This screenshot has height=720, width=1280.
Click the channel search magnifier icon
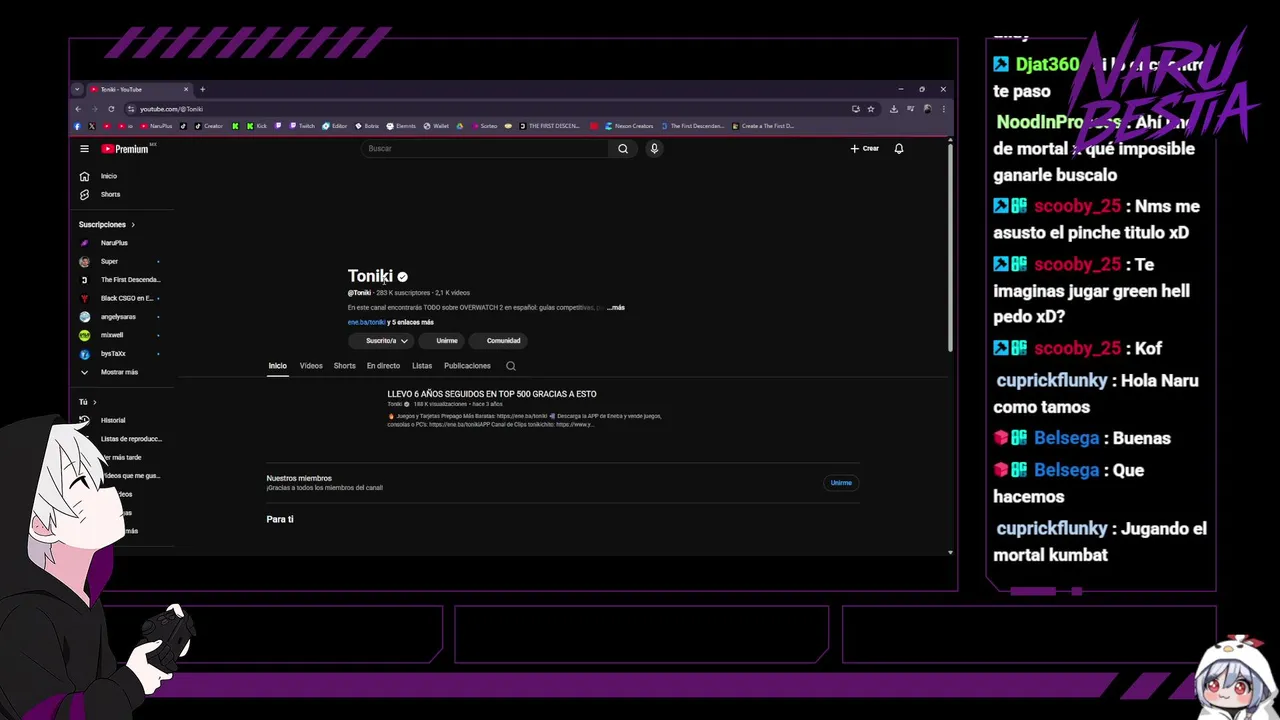click(x=511, y=366)
